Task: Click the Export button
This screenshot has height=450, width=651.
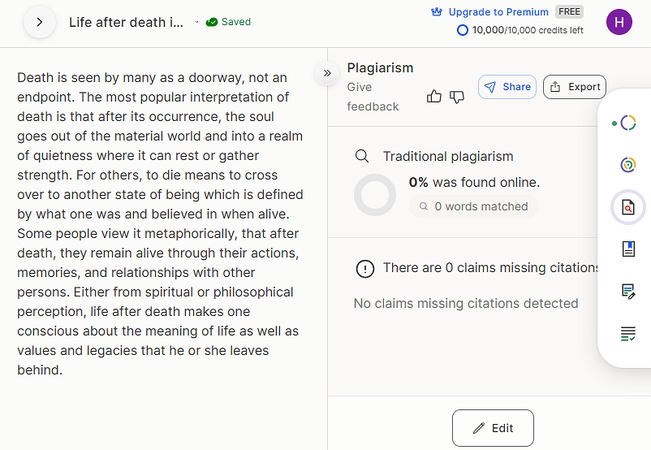Action: click(x=574, y=87)
